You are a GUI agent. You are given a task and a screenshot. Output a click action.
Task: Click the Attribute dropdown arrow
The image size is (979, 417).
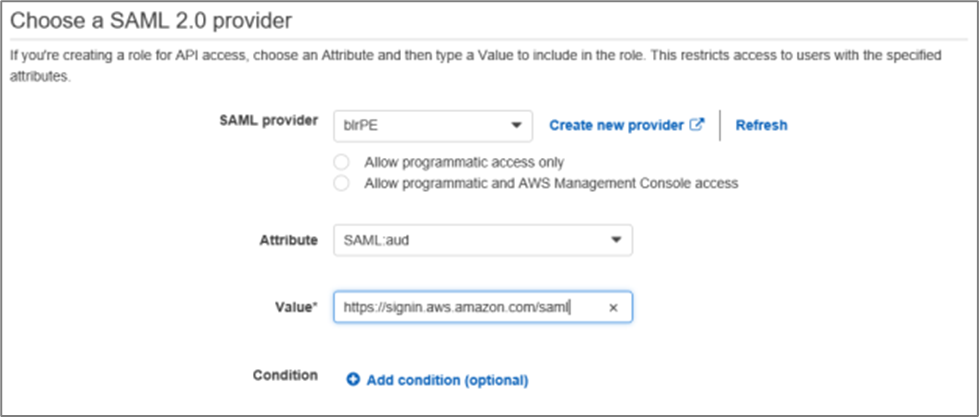(x=616, y=240)
